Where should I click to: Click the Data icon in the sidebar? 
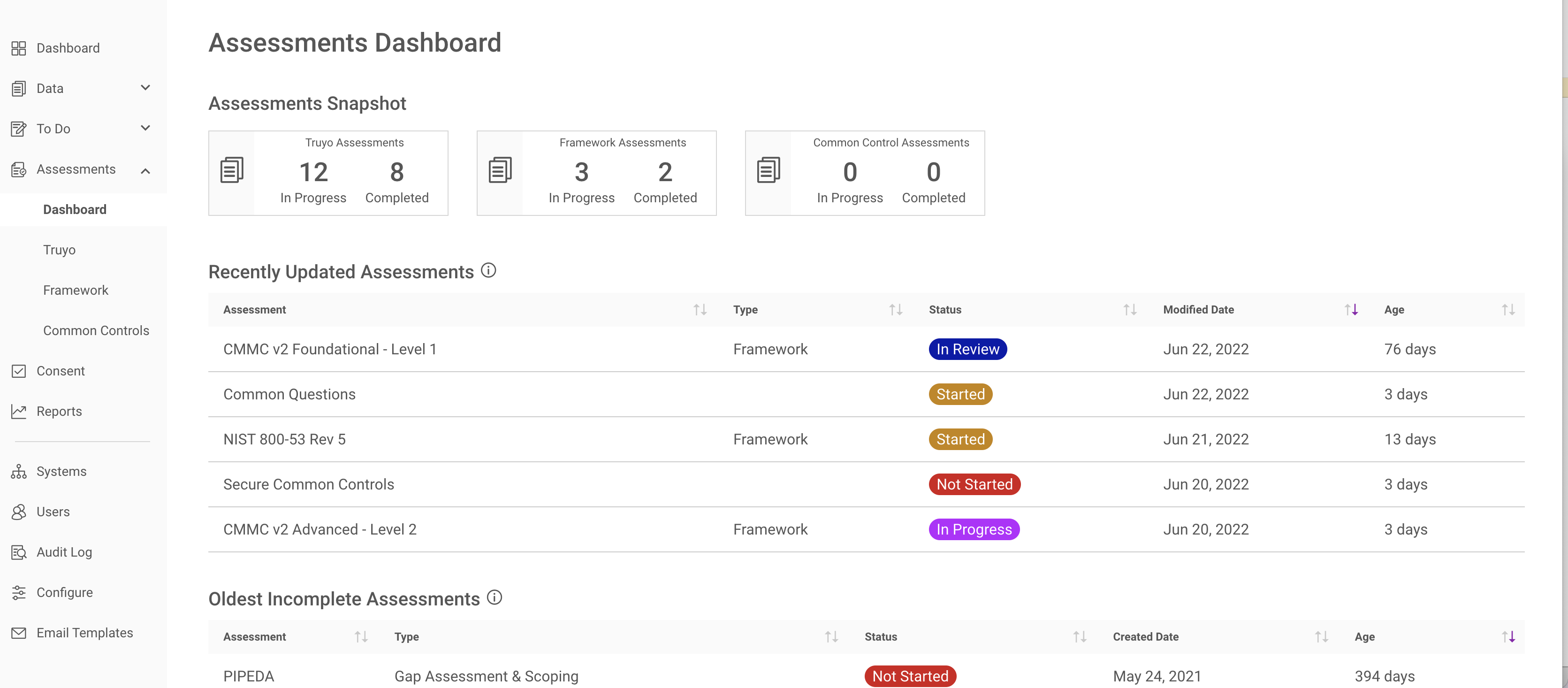click(x=18, y=88)
